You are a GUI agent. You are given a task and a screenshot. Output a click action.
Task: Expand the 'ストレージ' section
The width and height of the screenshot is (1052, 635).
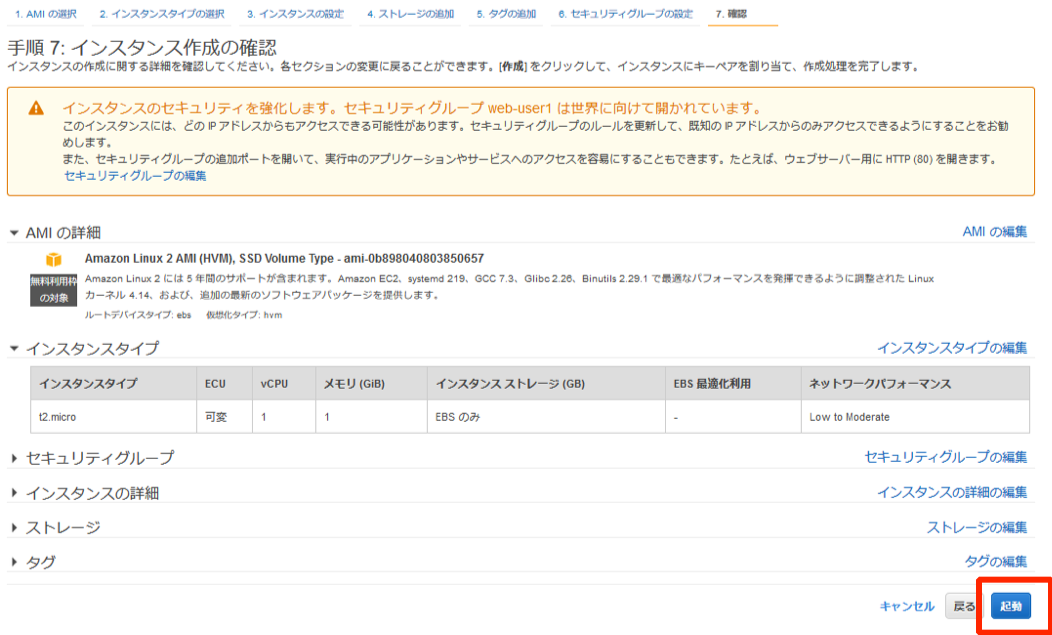click(x=14, y=528)
